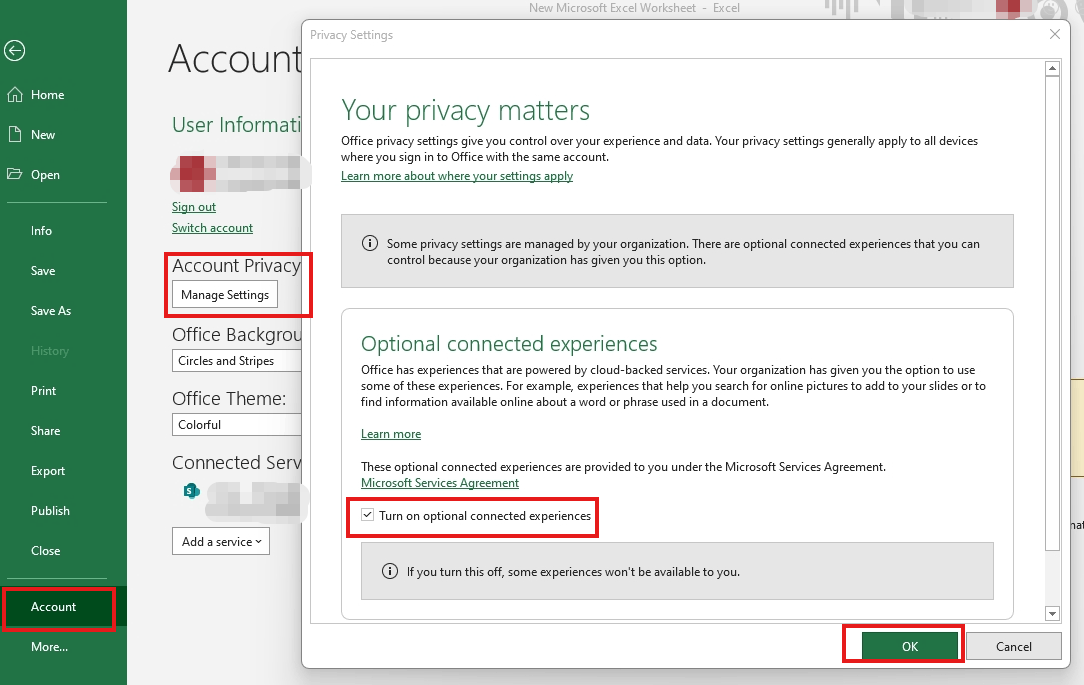1084x685 pixels.
Task: Confirm with the OK button
Action: (910, 646)
